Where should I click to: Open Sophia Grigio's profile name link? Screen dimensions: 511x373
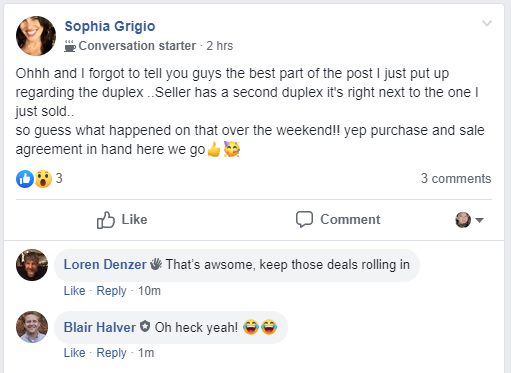(x=110, y=26)
